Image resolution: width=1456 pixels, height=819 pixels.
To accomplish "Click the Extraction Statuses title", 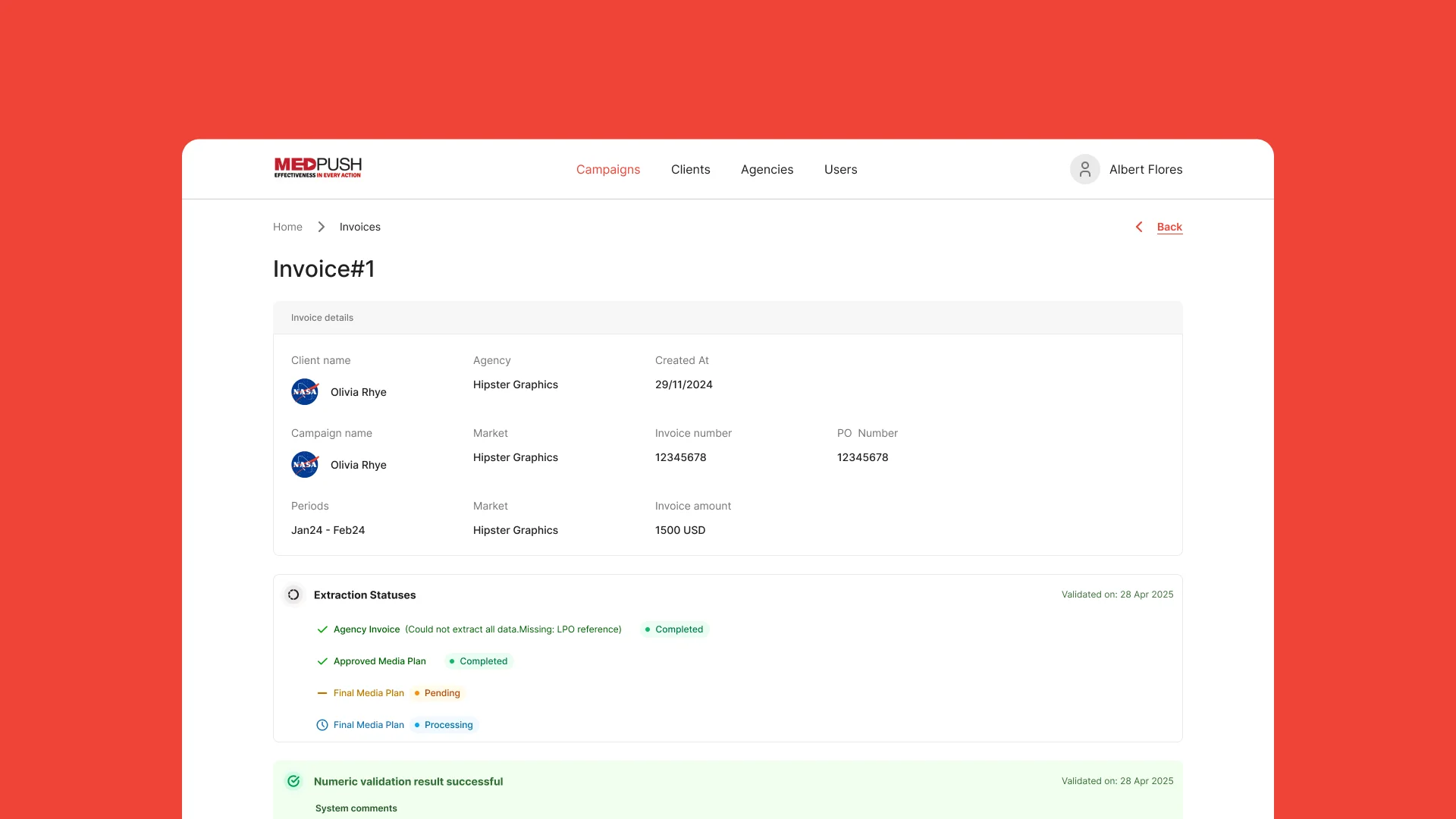I will click(365, 595).
